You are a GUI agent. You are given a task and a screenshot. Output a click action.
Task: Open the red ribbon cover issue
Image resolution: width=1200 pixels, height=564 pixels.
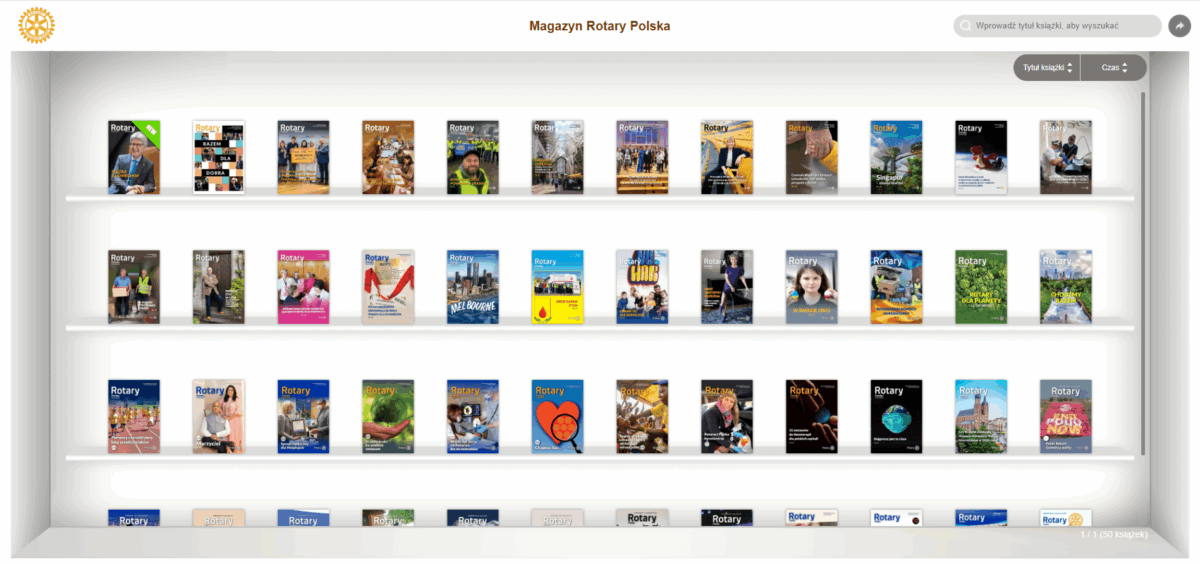tap(388, 287)
